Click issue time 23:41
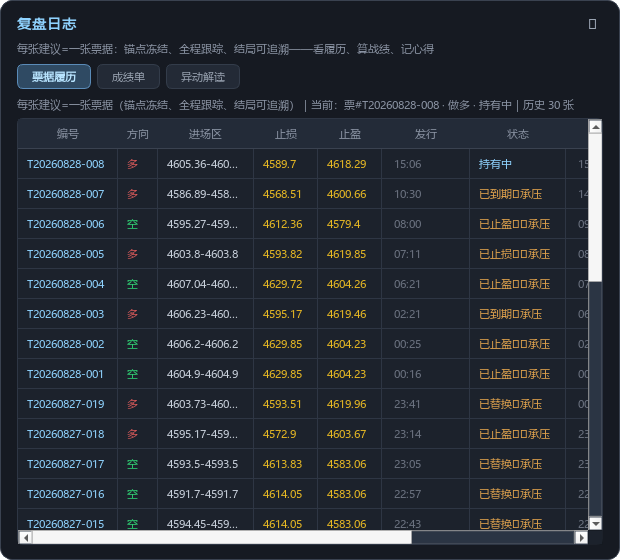620x560 pixels. [x=407, y=404]
